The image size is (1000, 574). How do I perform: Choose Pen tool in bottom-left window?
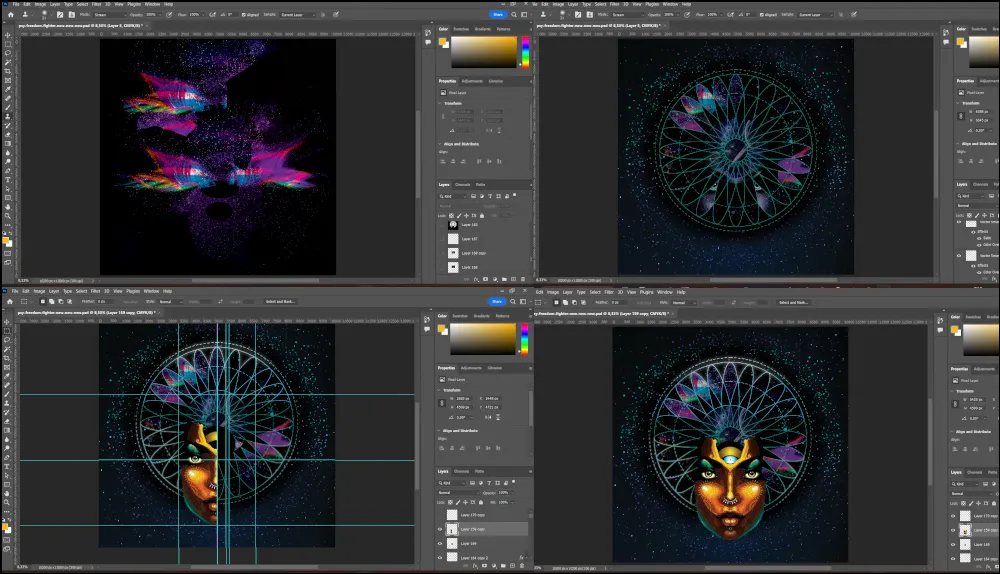pos(8,457)
